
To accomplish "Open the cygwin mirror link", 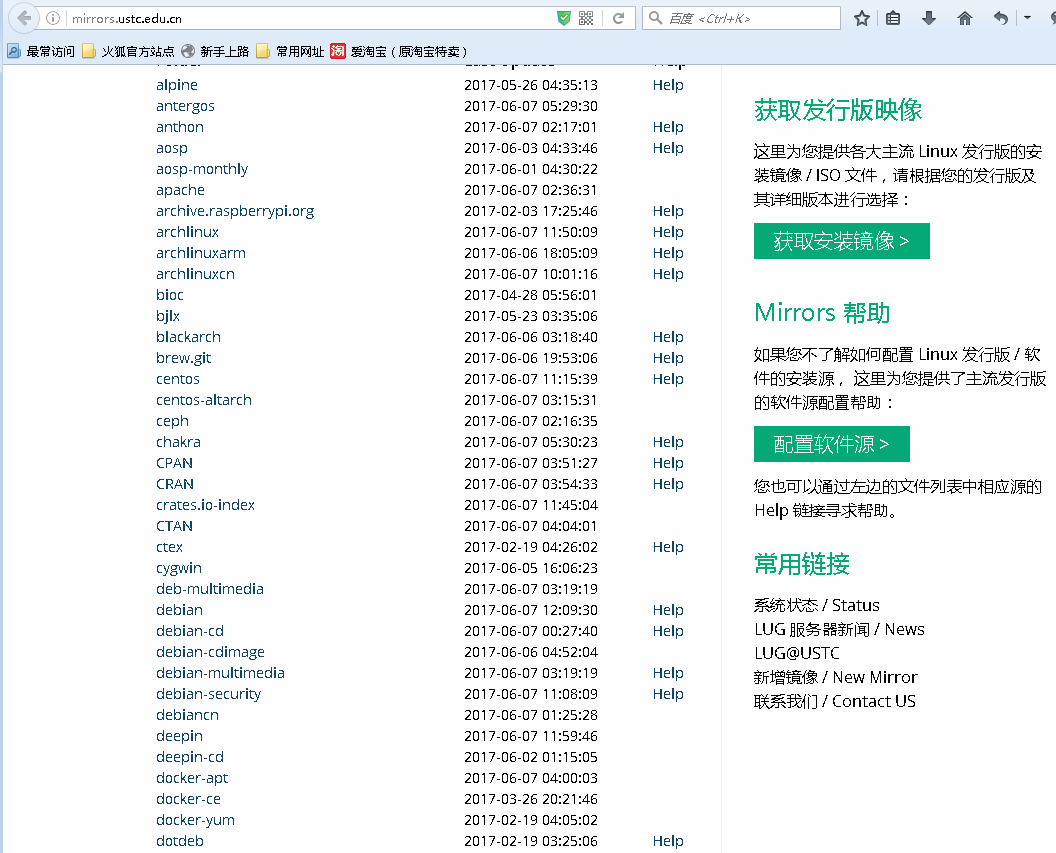I will tap(178, 568).
